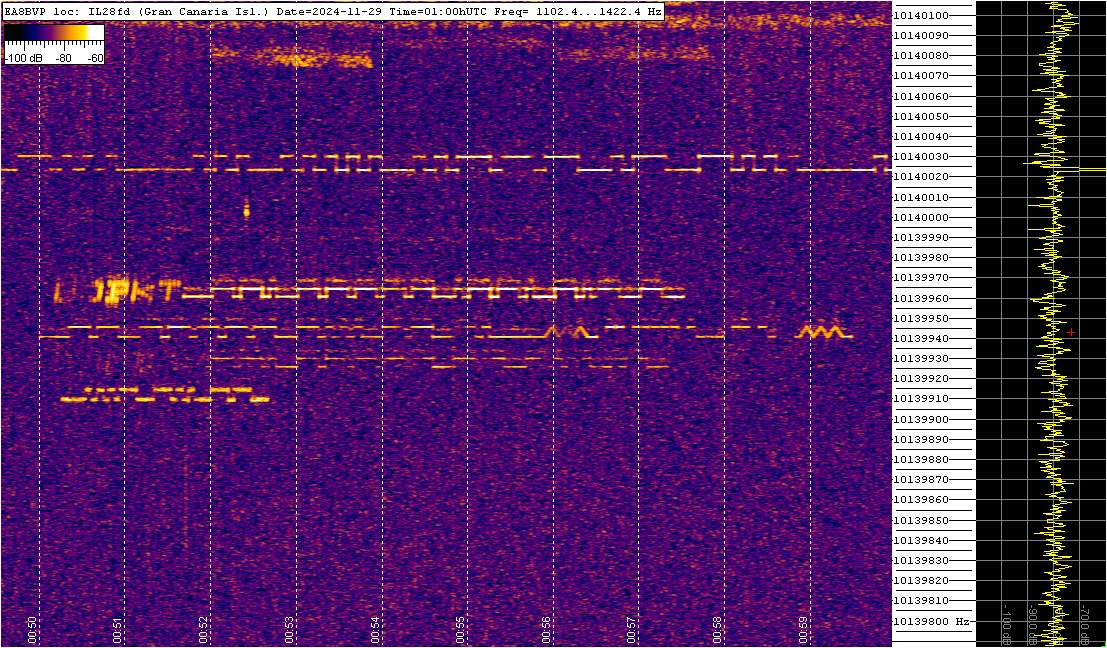
Task: Click the -60 color scale label
Action: coord(95,59)
